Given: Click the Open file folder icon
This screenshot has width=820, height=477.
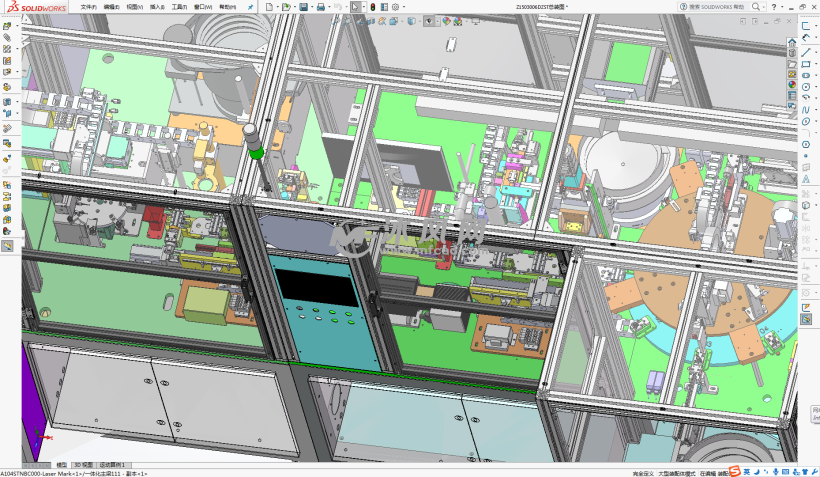Looking at the screenshot, I should tap(286, 7).
